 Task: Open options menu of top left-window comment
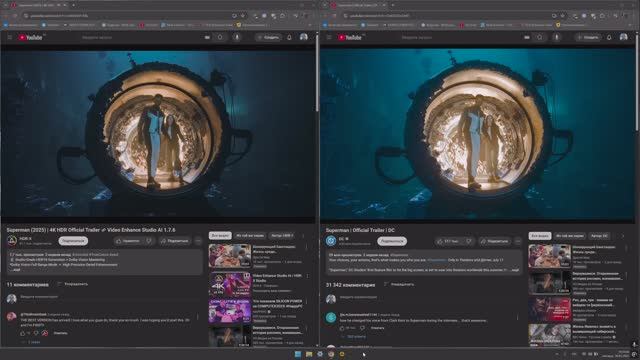[198, 317]
